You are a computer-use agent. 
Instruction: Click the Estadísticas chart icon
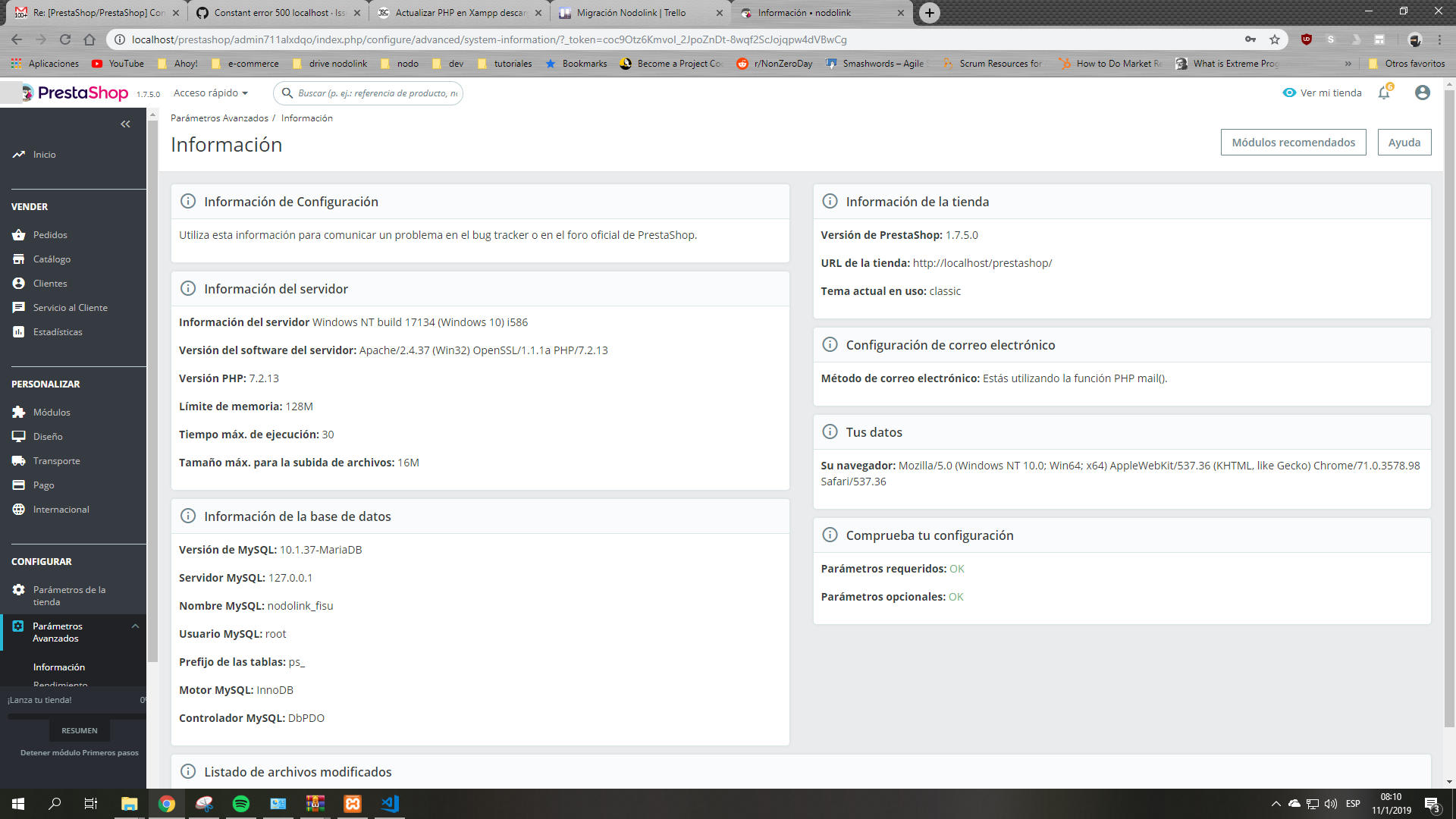point(19,332)
